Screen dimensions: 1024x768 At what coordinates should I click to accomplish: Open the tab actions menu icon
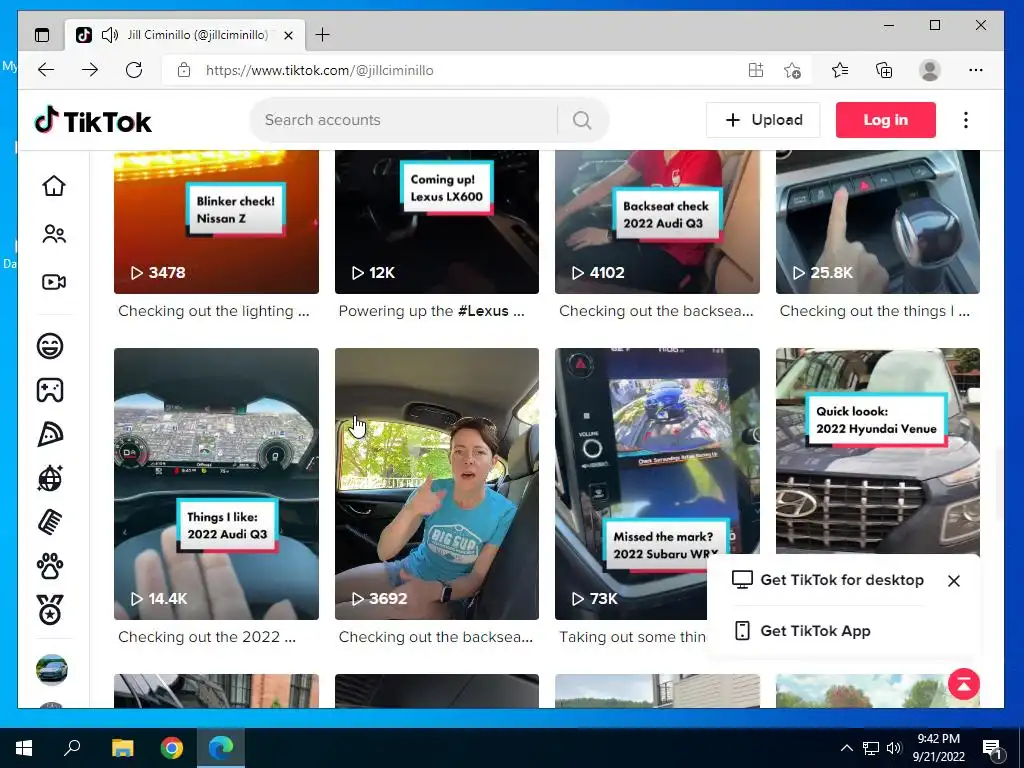(42, 35)
